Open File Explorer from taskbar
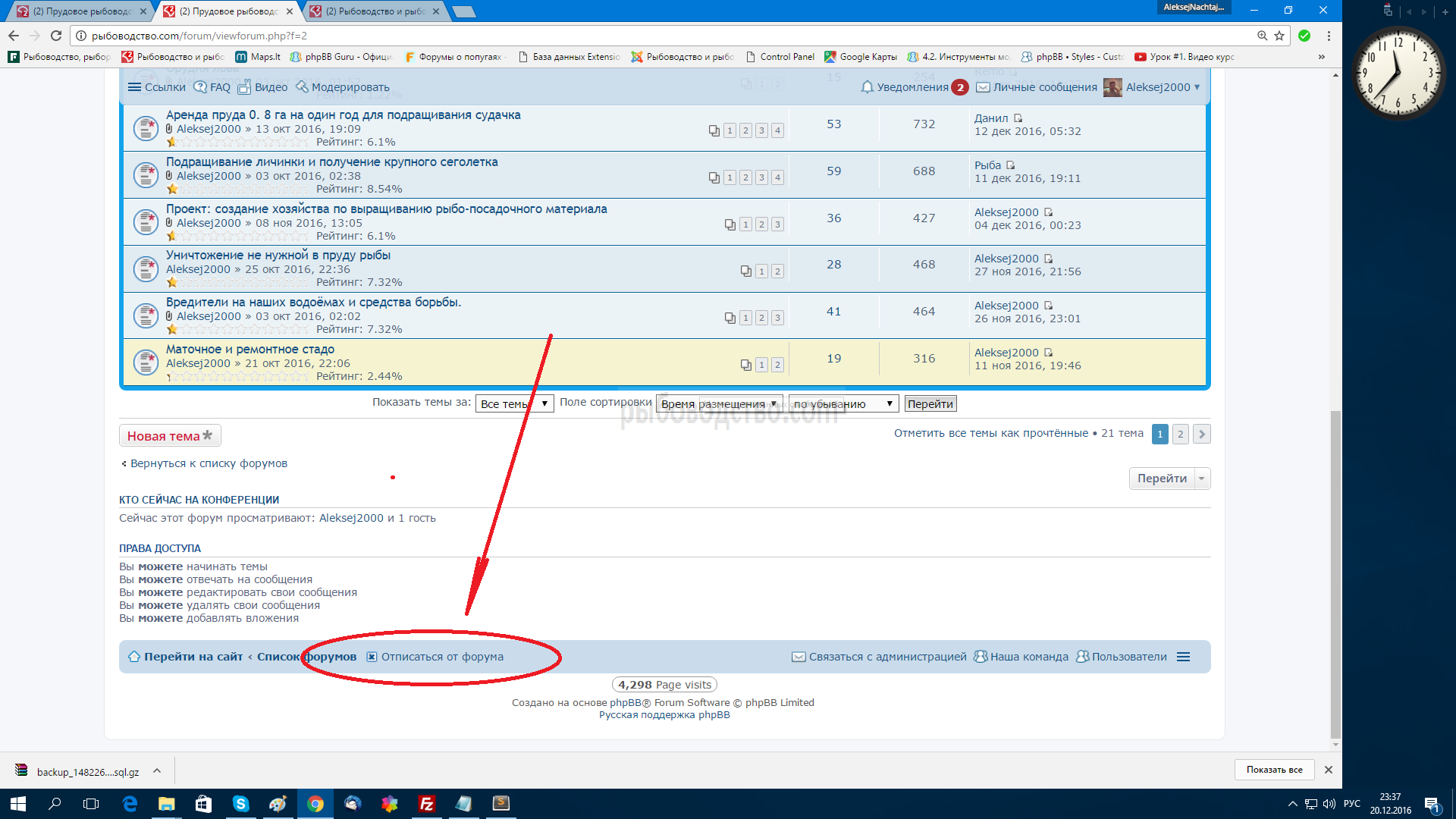1456x819 pixels. pyautogui.click(x=167, y=804)
